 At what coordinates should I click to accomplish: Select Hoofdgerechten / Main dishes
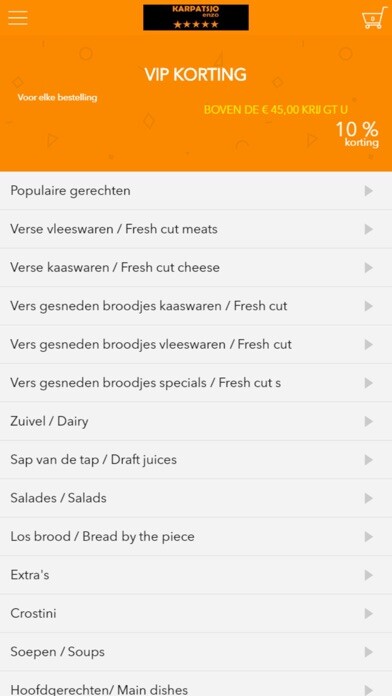coord(196,686)
